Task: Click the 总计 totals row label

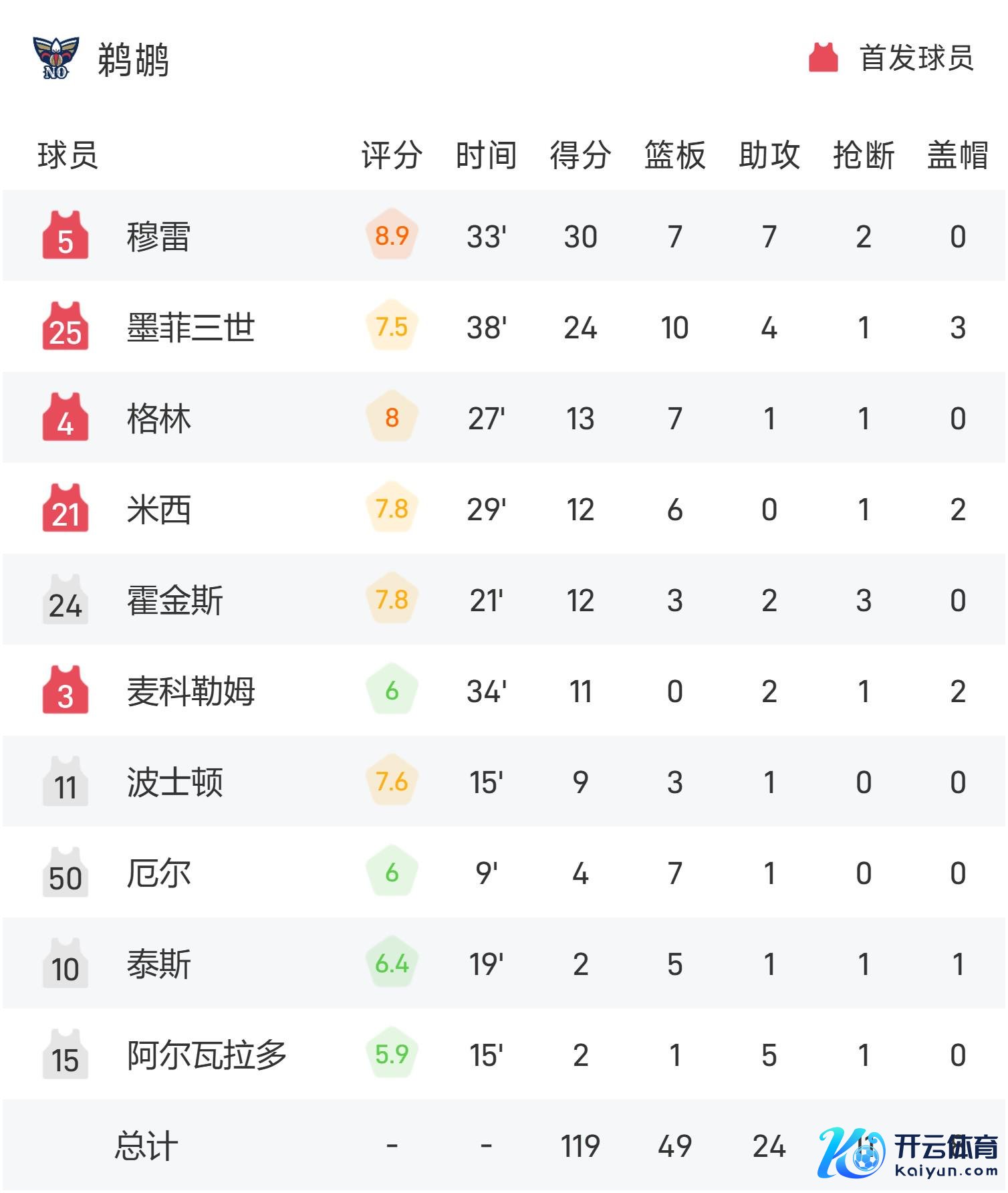Action: (146, 1147)
